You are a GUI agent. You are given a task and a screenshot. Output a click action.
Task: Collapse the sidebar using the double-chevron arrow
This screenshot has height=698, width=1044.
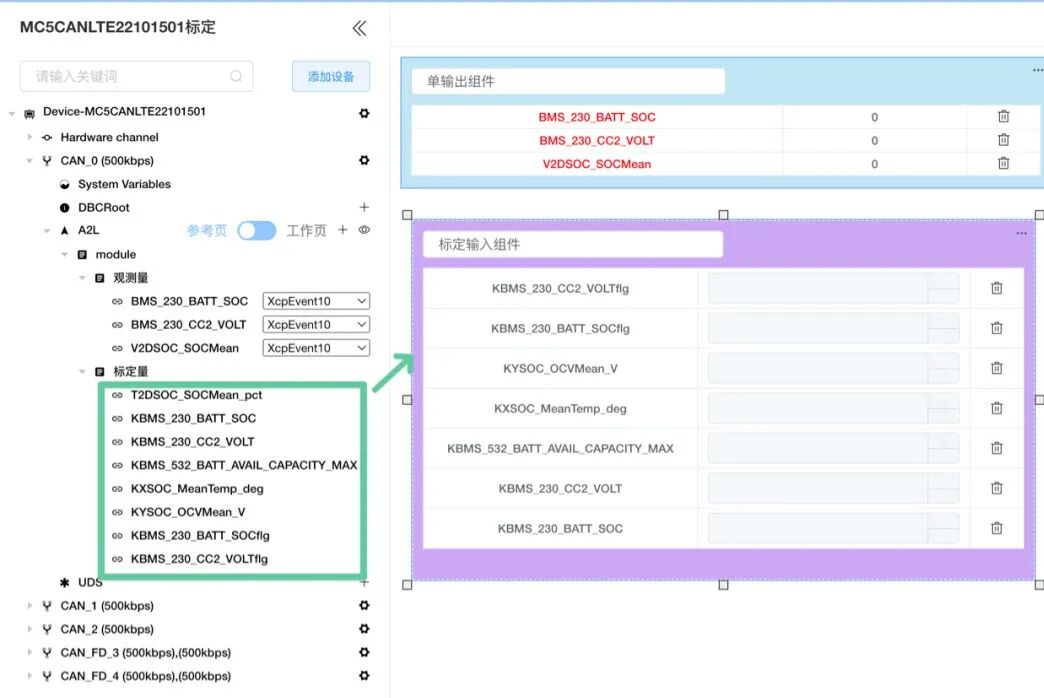(359, 29)
